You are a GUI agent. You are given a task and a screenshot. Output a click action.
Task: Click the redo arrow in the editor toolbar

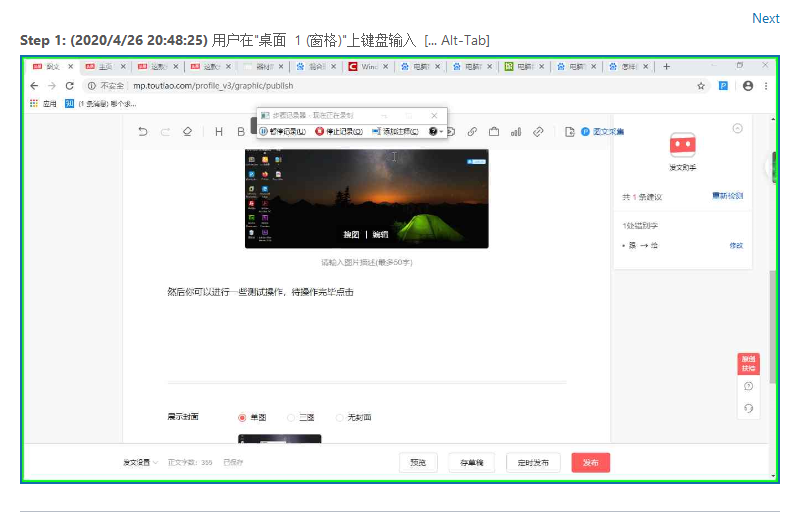point(165,132)
